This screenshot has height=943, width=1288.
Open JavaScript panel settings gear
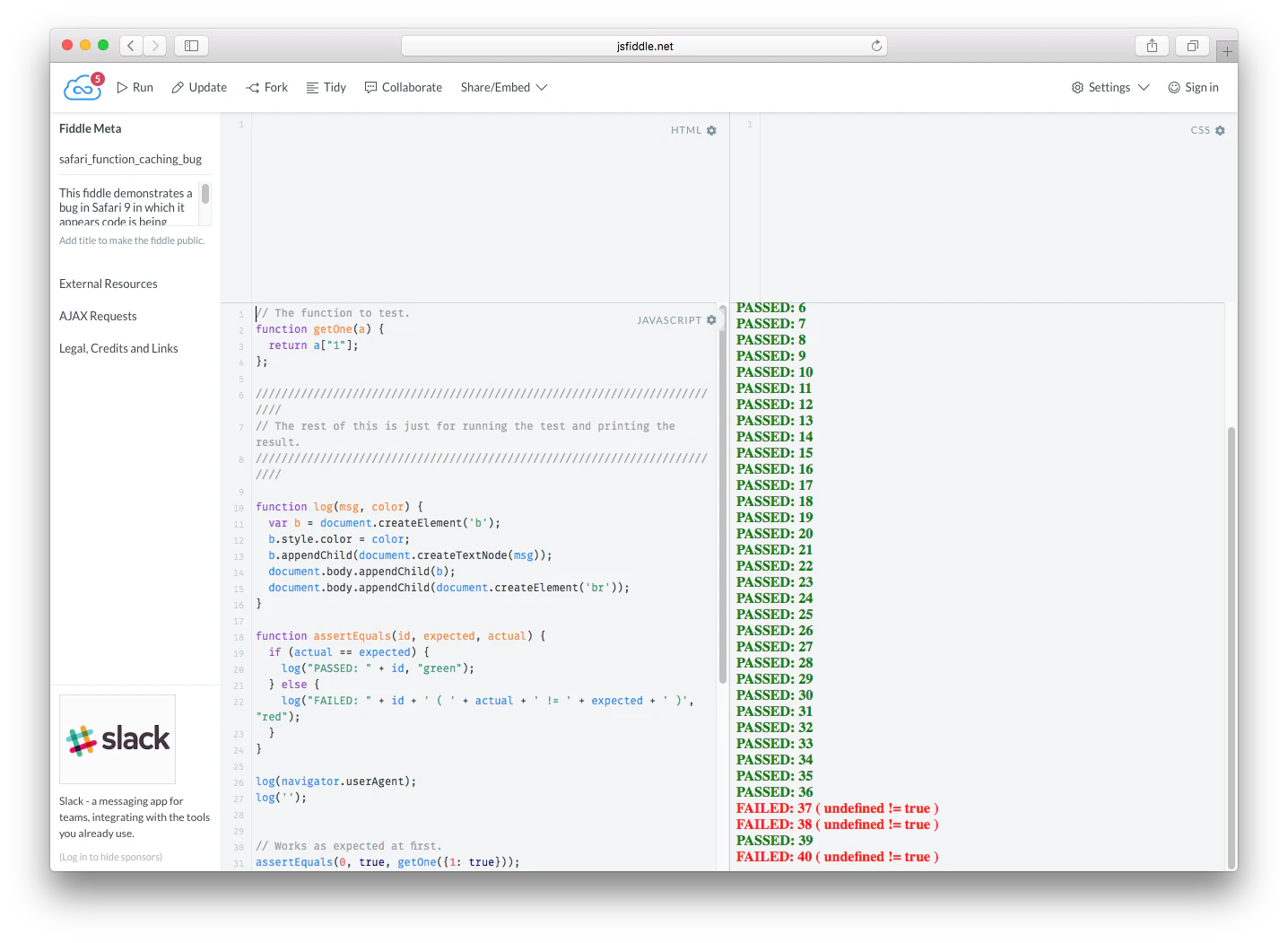pyautogui.click(x=711, y=319)
